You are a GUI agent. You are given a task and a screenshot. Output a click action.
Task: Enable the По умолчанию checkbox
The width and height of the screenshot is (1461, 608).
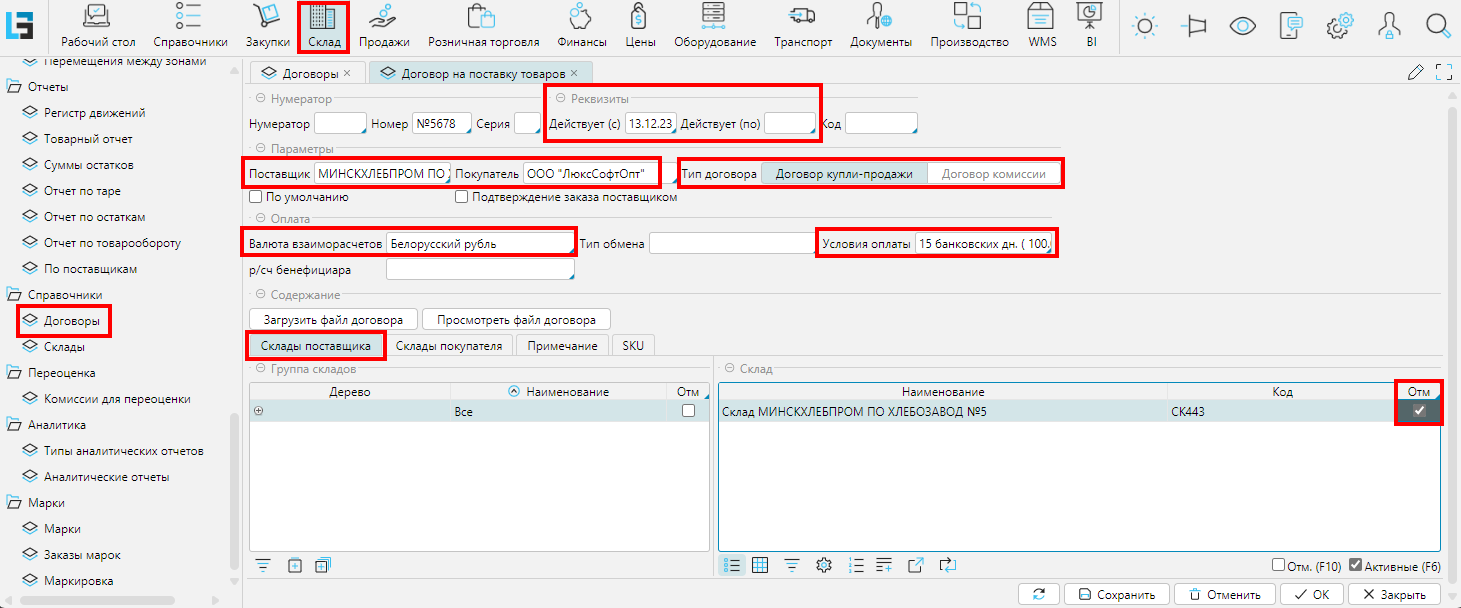(x=256, y=197)
